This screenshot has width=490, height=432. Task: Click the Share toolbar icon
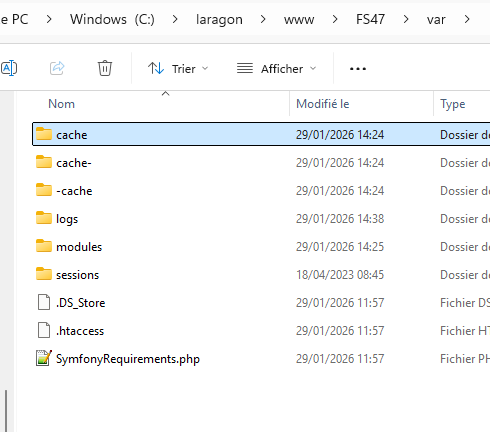(x=57, y=68)
